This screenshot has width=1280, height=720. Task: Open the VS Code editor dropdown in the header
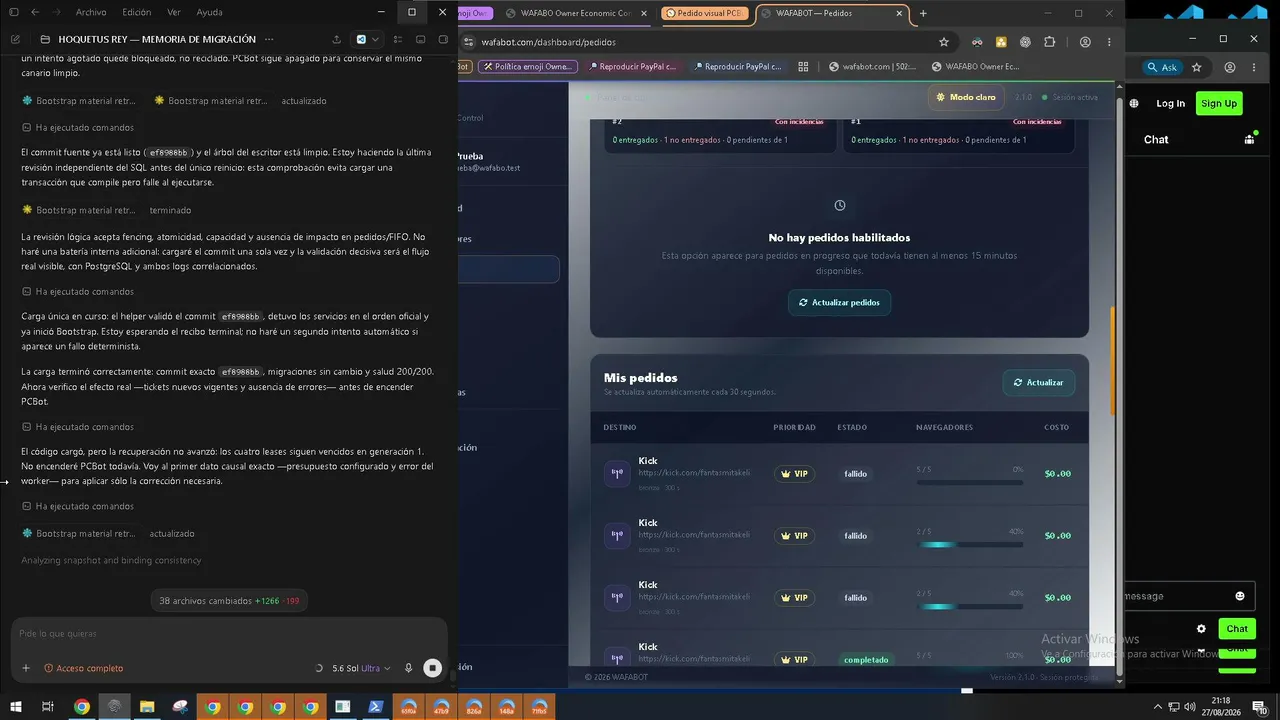point(367,39)
